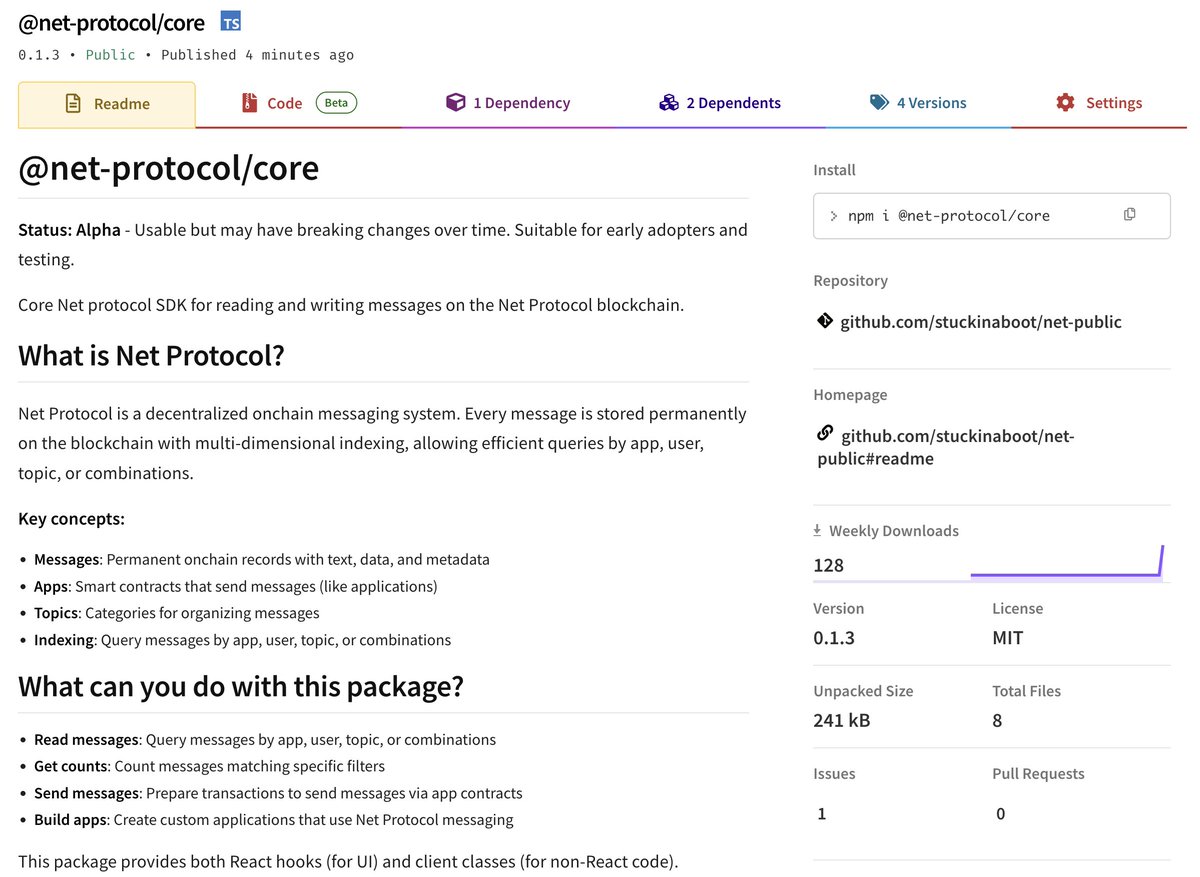Open the 2 Dependents tab
Image resolution: width=1200 pixels, height=877 pixels.
720,103
